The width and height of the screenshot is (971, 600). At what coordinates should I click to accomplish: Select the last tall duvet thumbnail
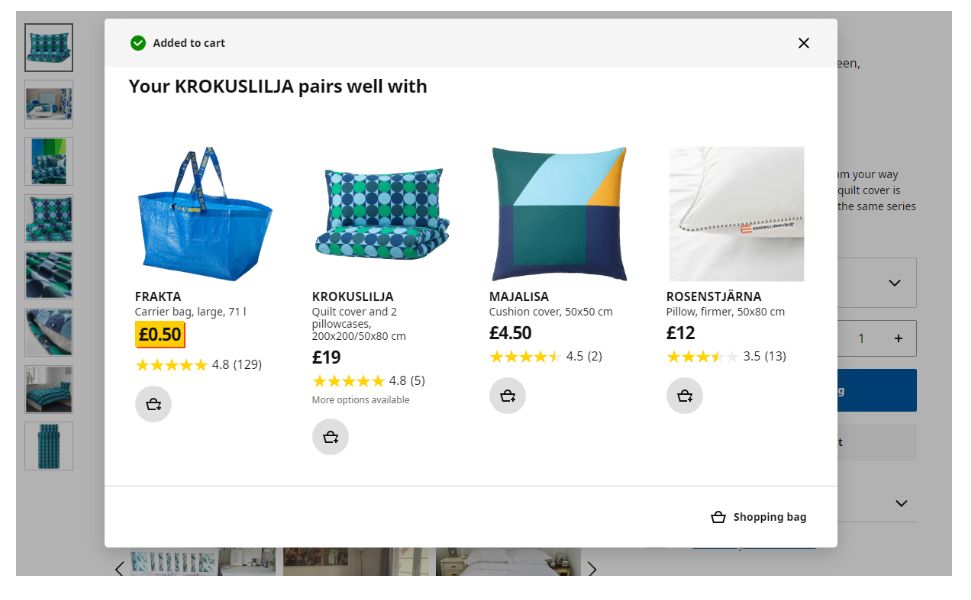point(48,446)
